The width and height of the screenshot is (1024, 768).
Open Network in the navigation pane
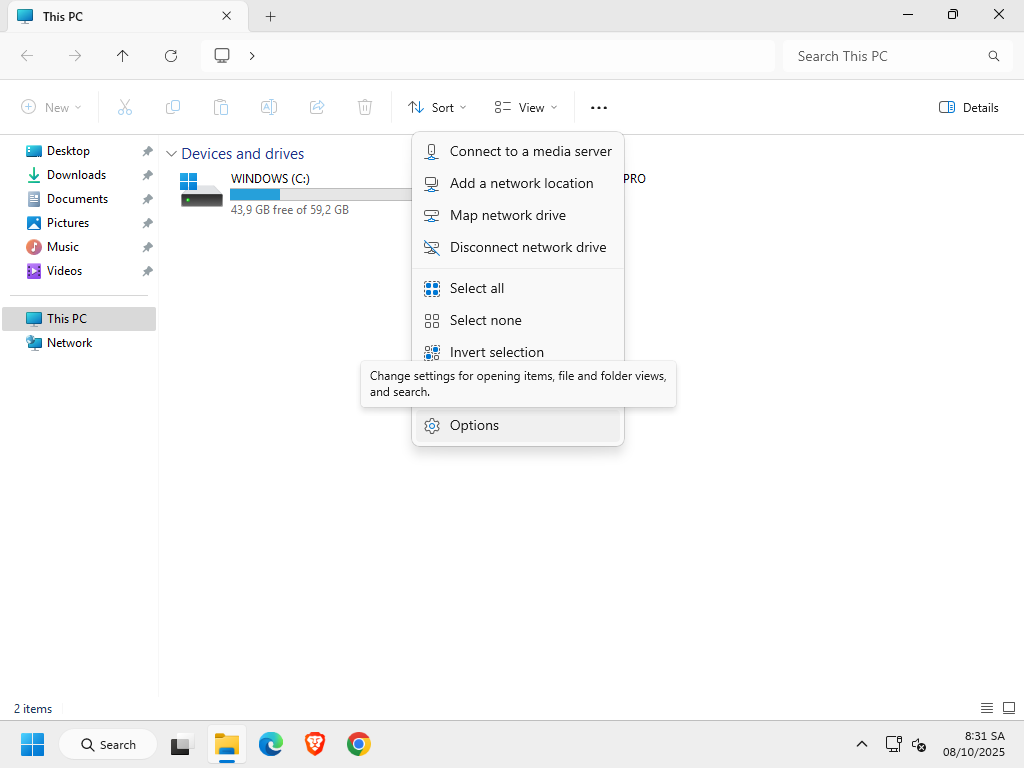tap(69, 343)
